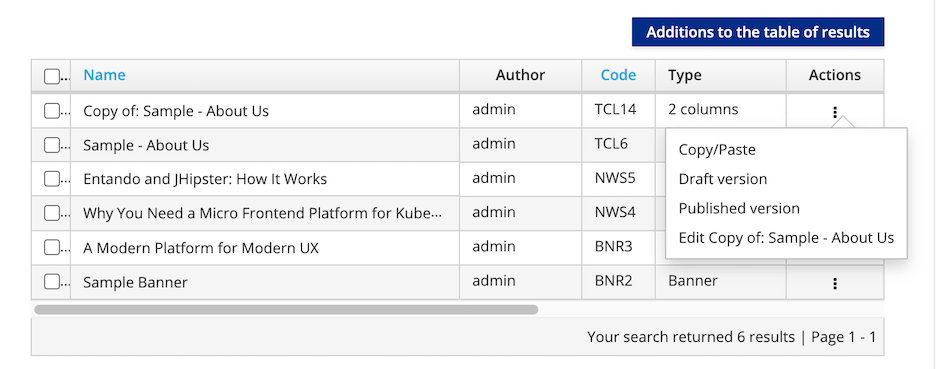This screenshot has height=369, width=936.
Task: Open actions menu for Copy of: Sample - About Us
Action: point(835,112)
